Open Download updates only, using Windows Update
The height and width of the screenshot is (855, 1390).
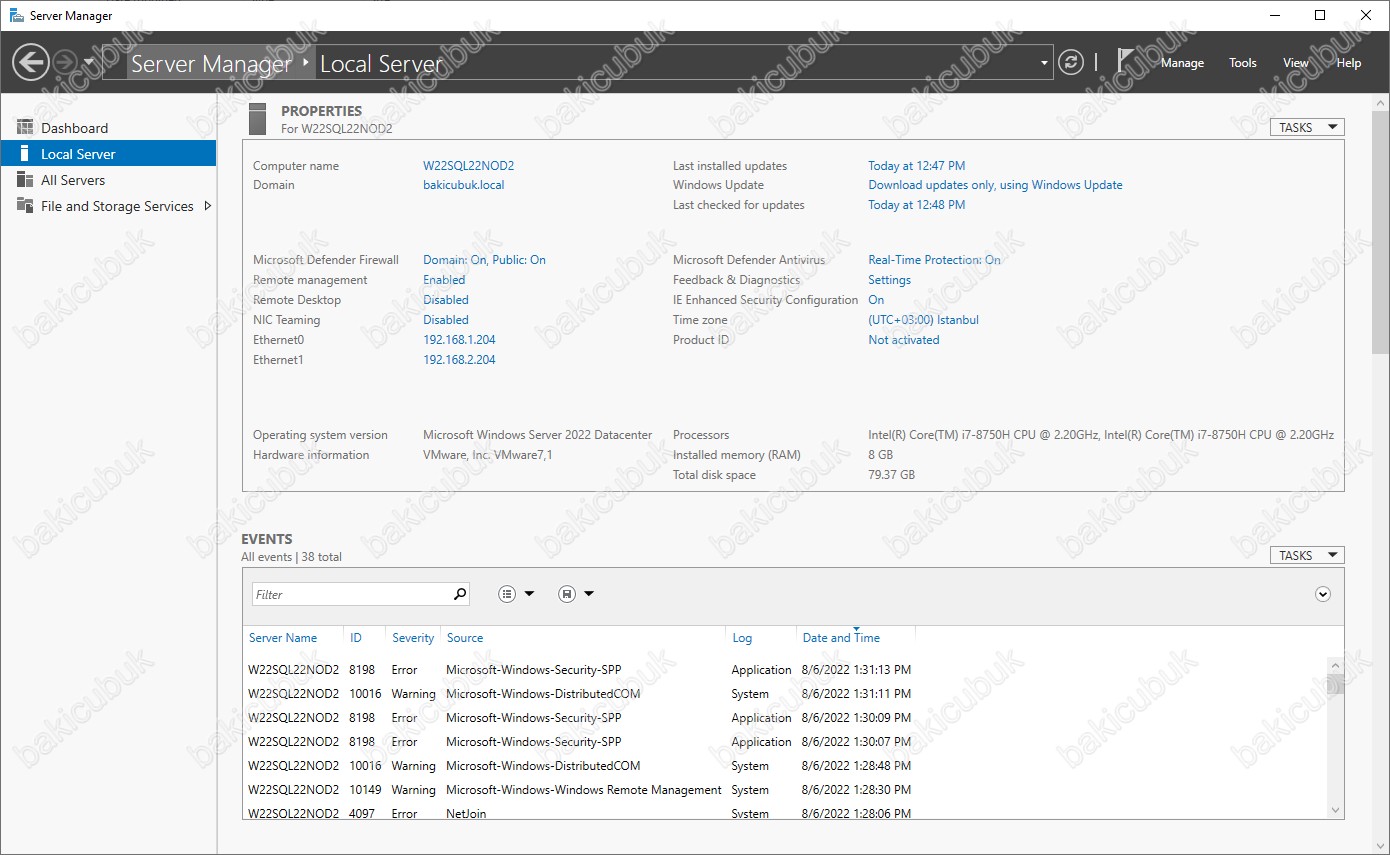(x=995, y=185)
